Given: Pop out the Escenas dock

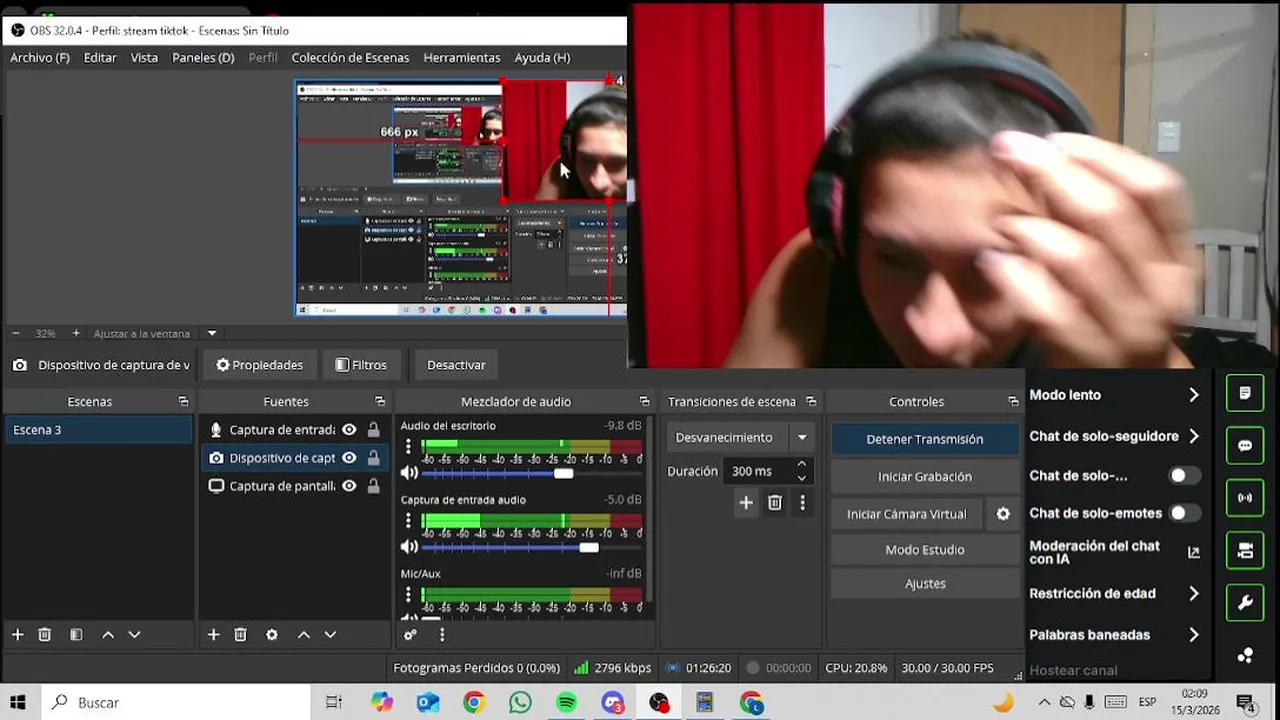Looking at the screenshot, I should (x=183, y=402).
